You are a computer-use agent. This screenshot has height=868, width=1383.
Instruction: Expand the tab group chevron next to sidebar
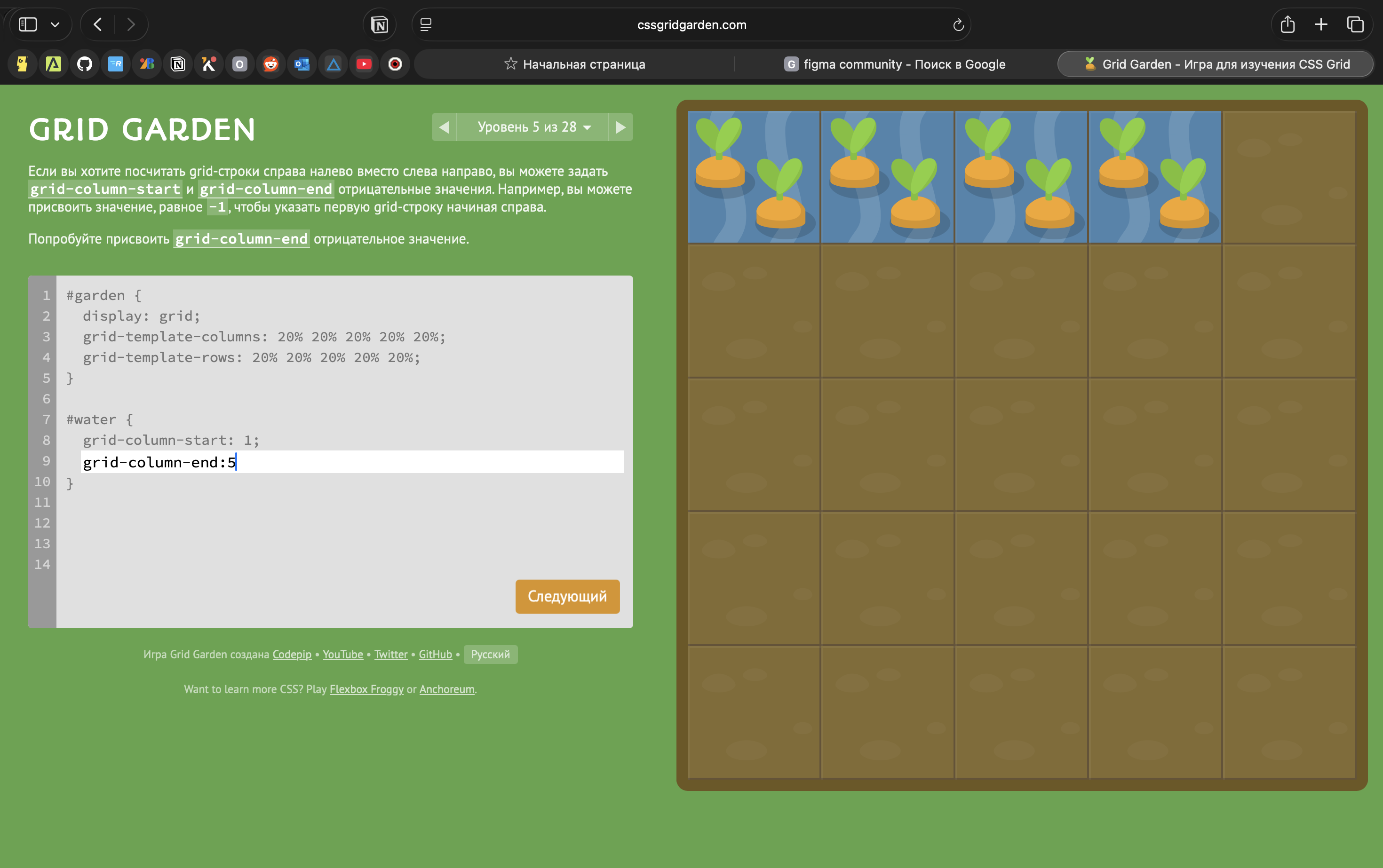55,24
